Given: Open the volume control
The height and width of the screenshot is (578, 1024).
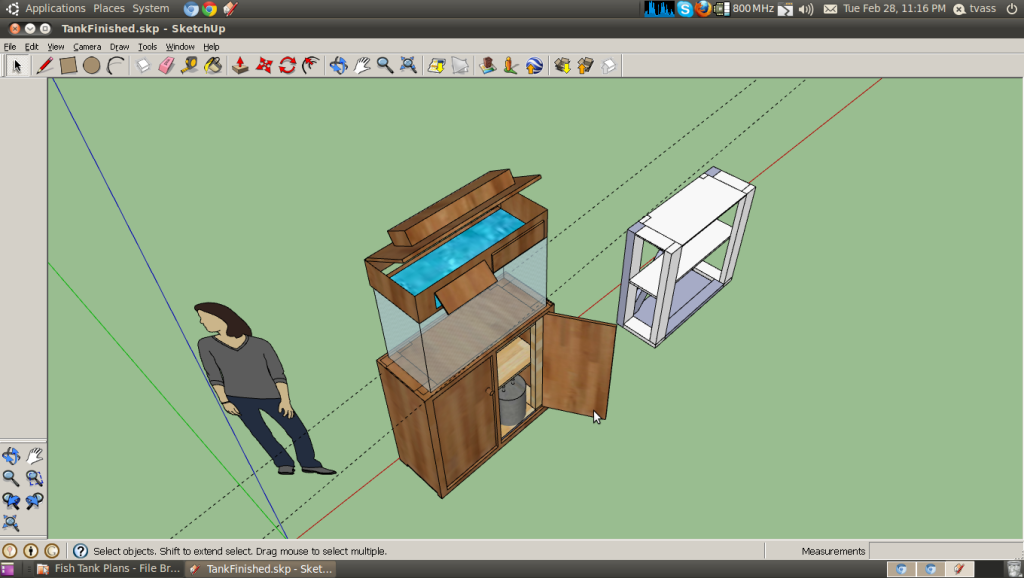Looking at the screenshot, I should tap(806, 8).
